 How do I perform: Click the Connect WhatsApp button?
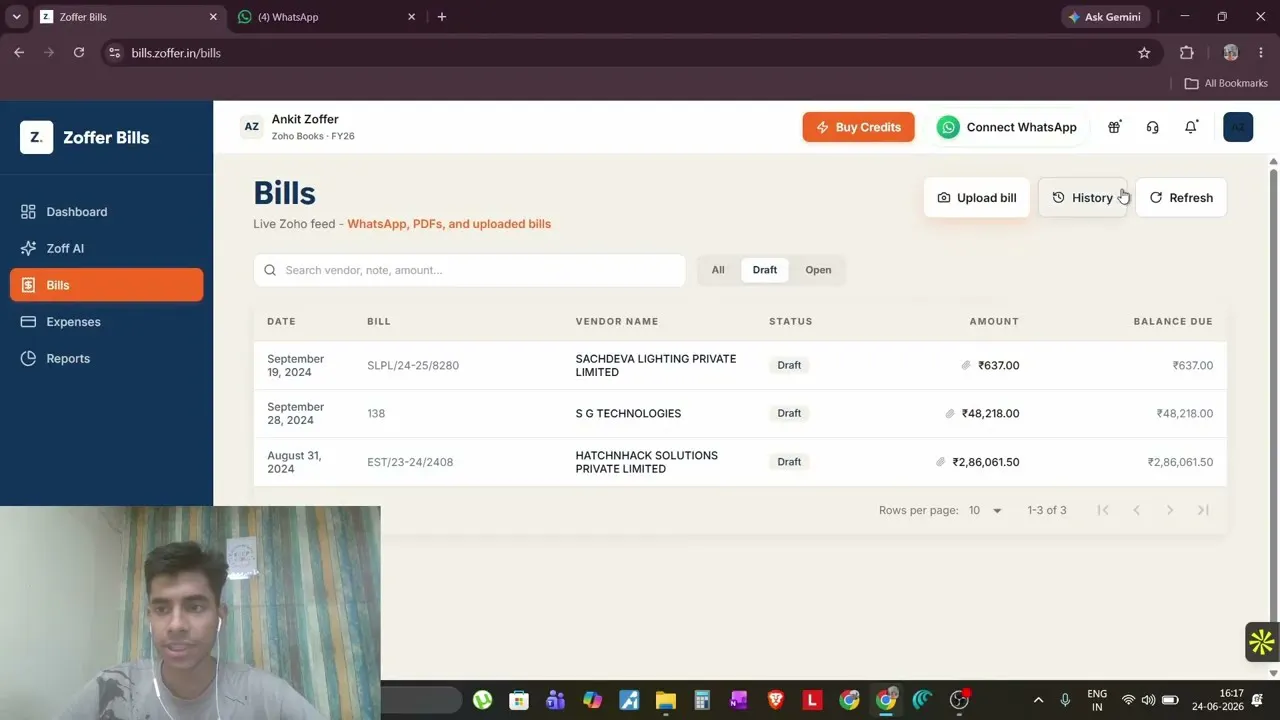(x=1007, y=127)
